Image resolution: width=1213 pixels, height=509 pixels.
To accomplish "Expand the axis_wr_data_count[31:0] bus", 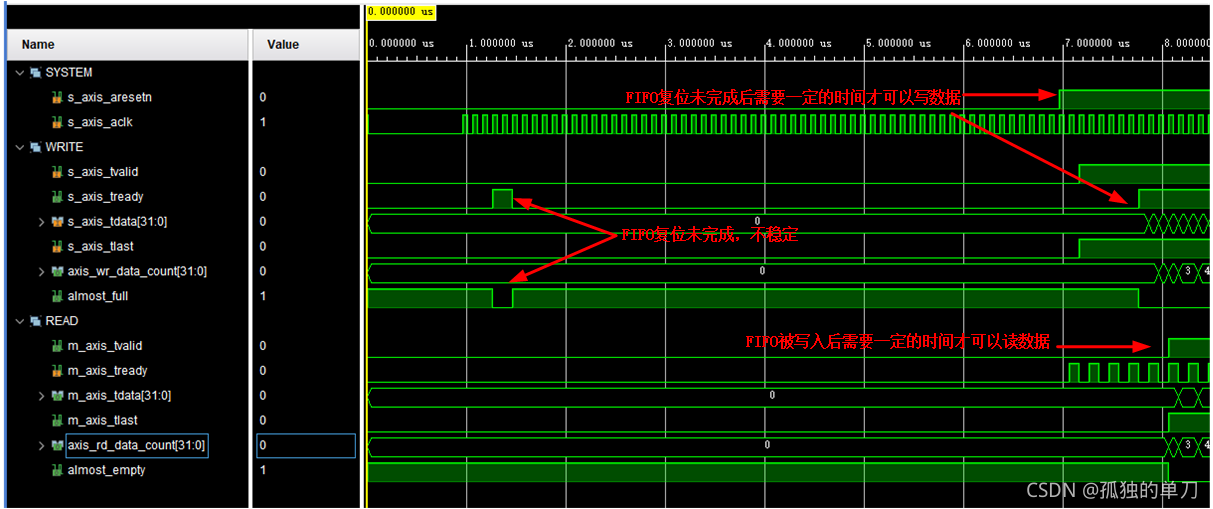I will point(41,271).
